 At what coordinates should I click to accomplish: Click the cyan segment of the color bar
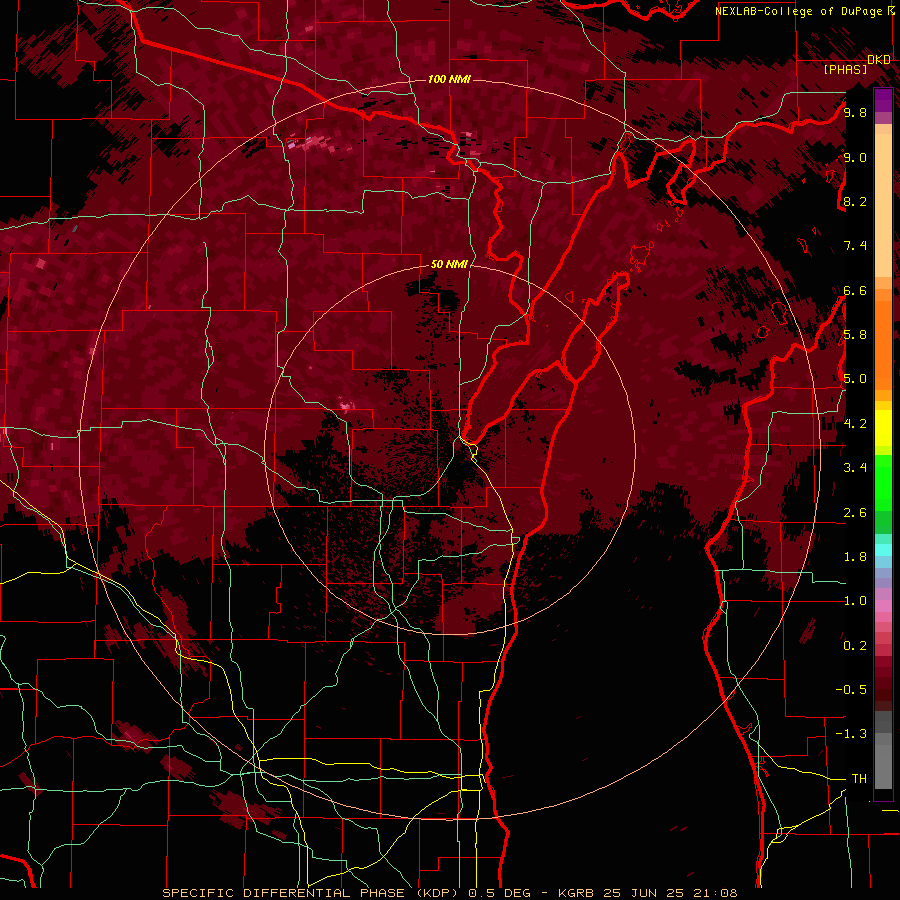coord(883,550)
